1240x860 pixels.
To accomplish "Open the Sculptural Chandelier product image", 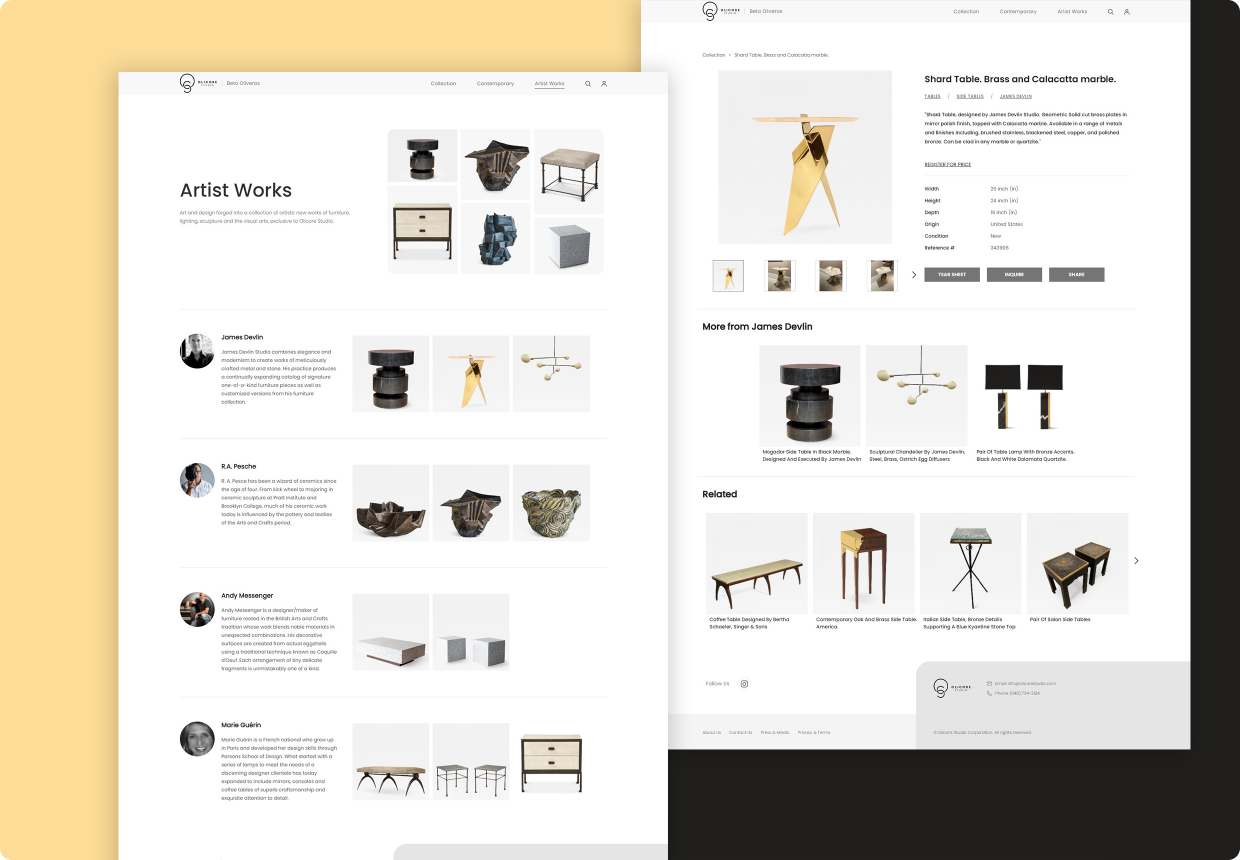I will [x=916, y=395].
